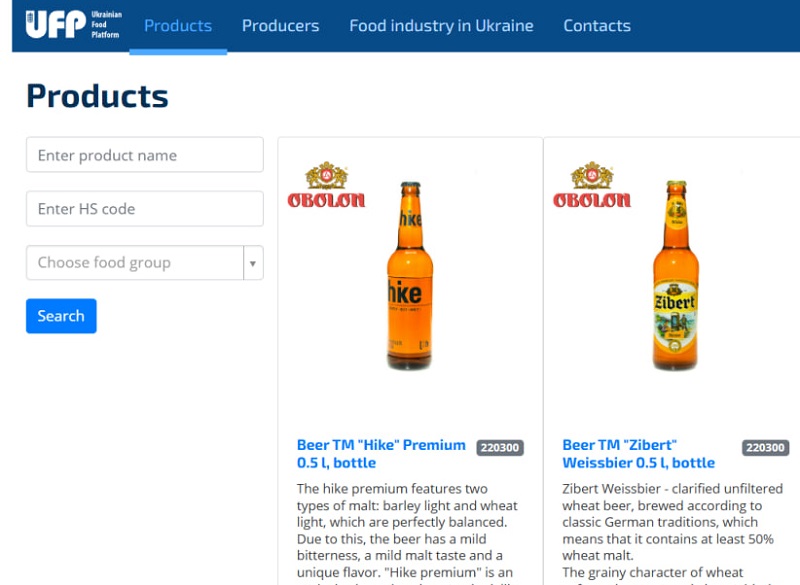Select the Zibert beer bottle image
800x585 pixels.
point(676,276)
